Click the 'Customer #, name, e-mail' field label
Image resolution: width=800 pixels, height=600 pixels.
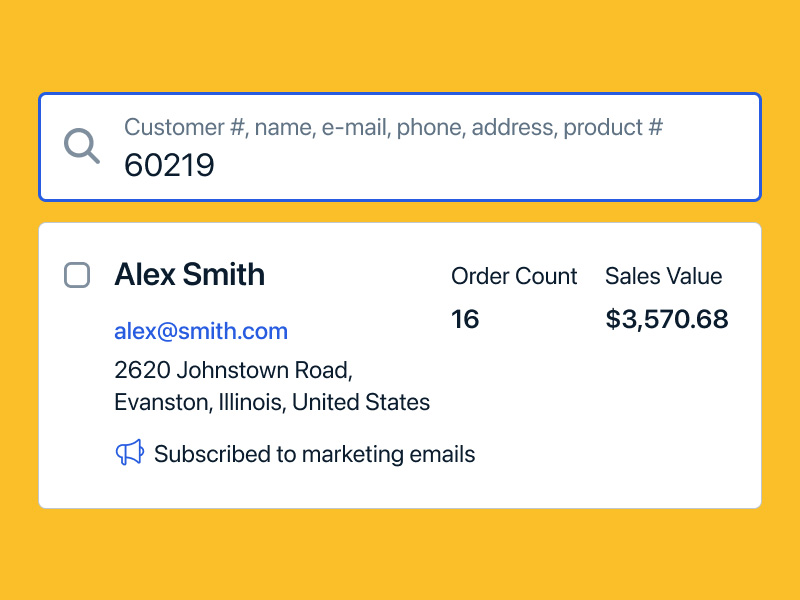point(393,127)
